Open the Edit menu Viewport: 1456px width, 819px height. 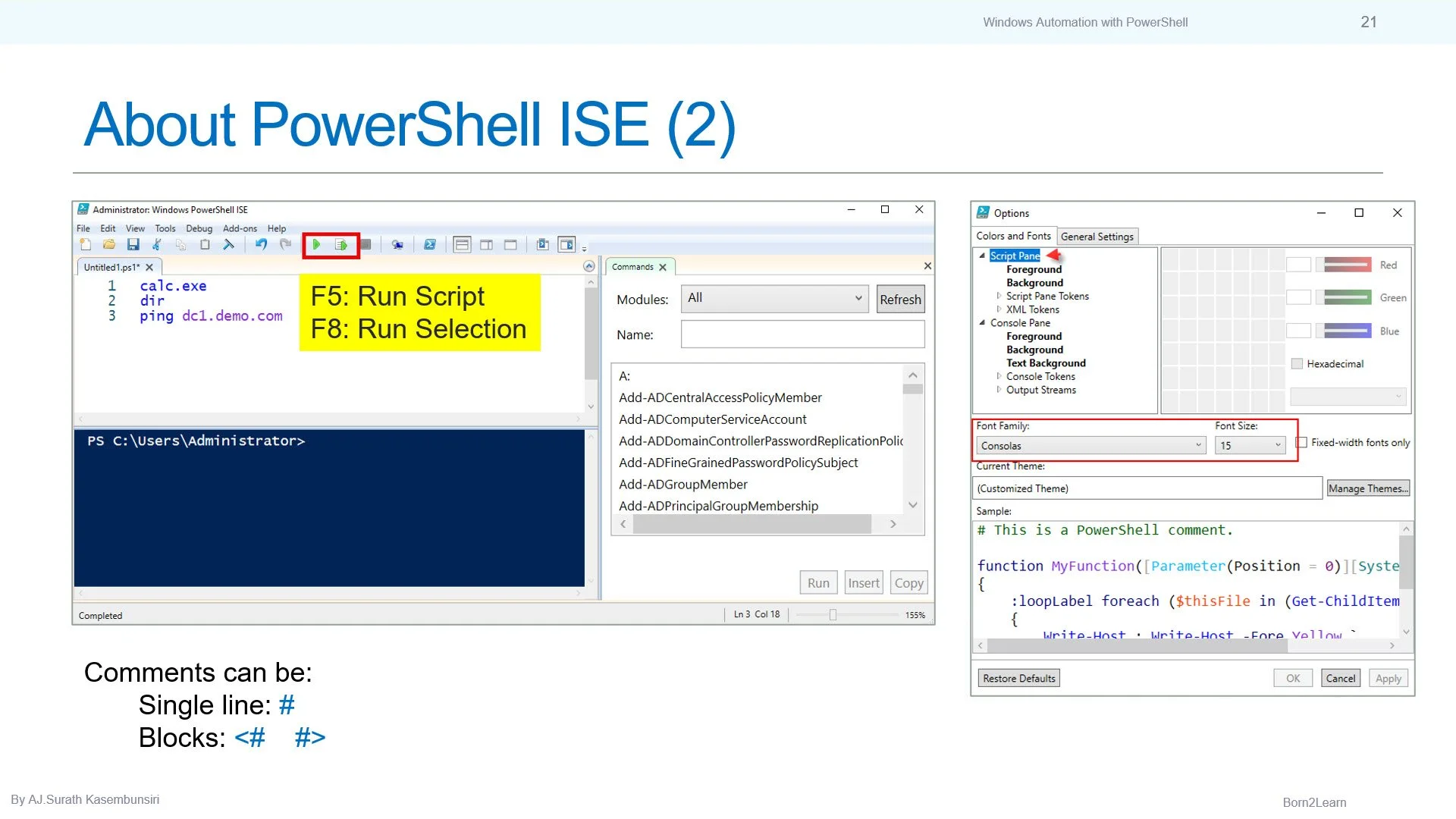coord(108,228)
